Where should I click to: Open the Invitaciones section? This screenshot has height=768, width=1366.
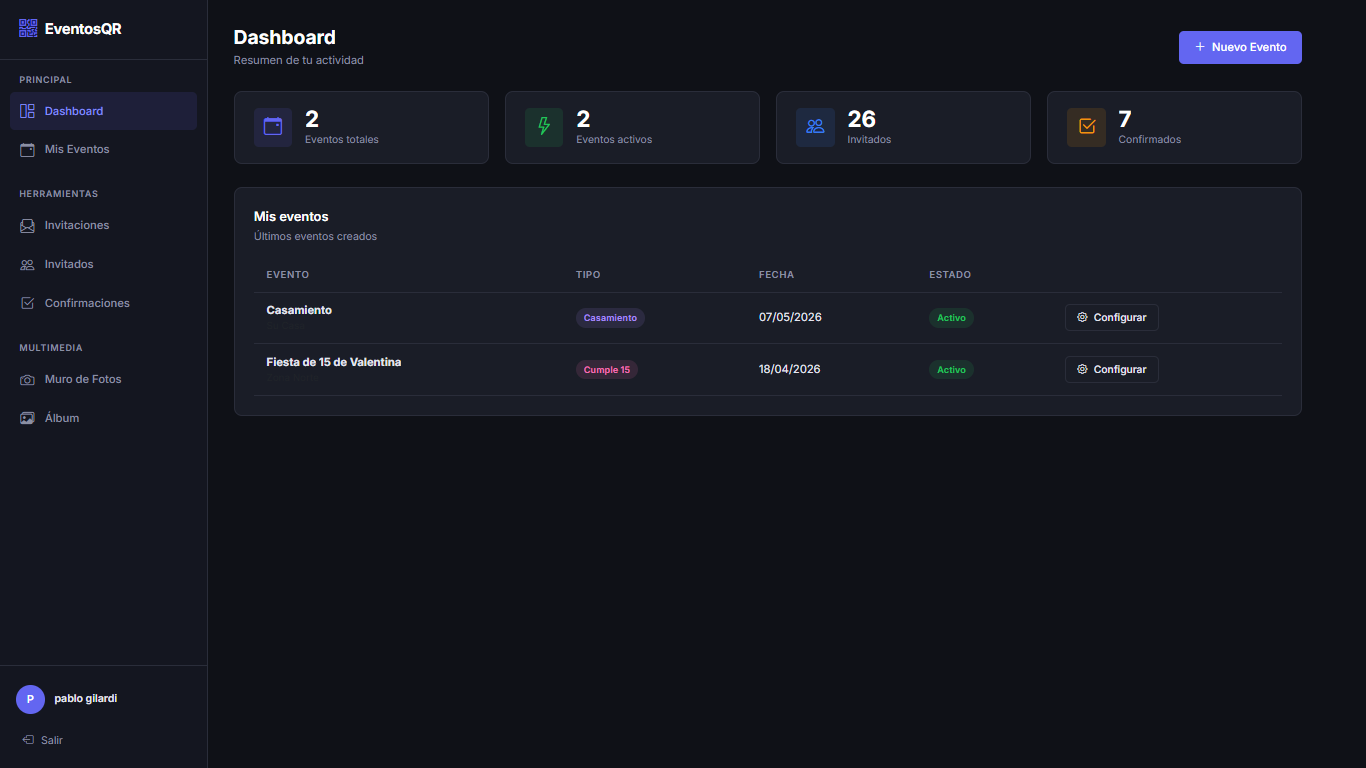(x=76, y=225)
